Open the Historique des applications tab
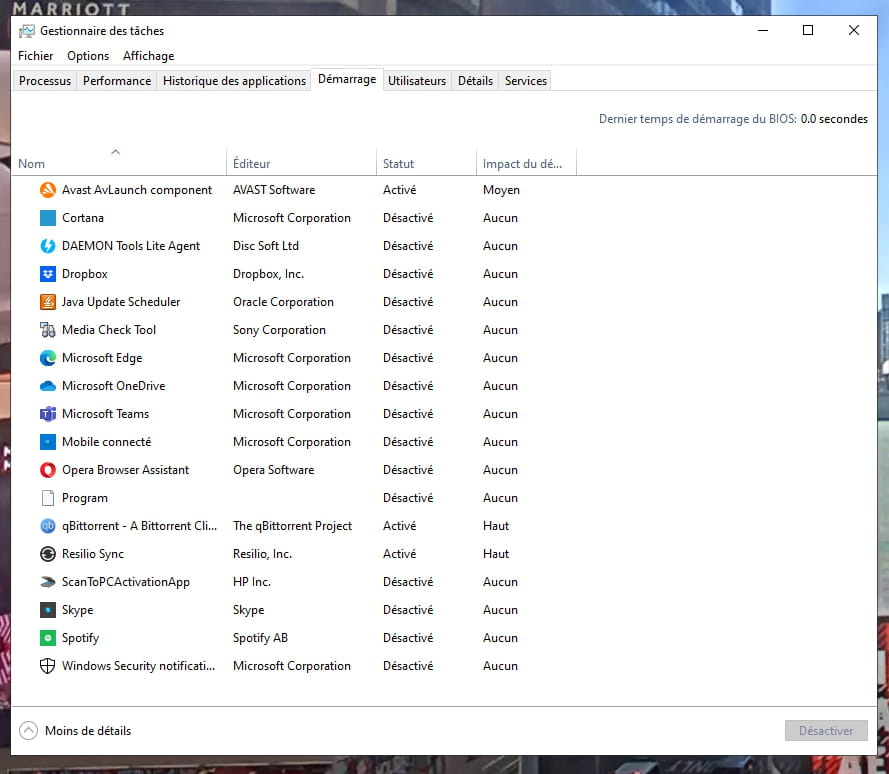889x774 pixels. point(234,81)
